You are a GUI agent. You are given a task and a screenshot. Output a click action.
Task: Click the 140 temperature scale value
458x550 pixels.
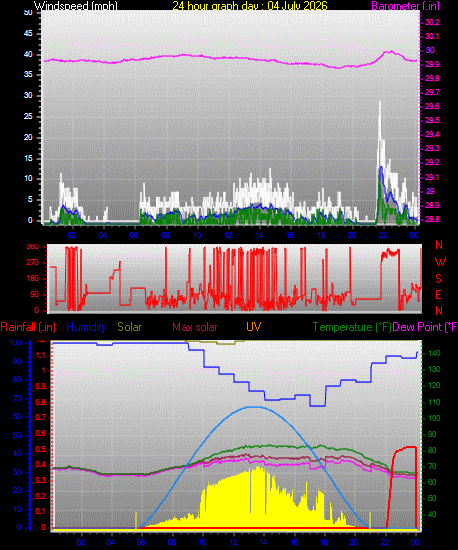pyautogui.click(x=434, y=353)
